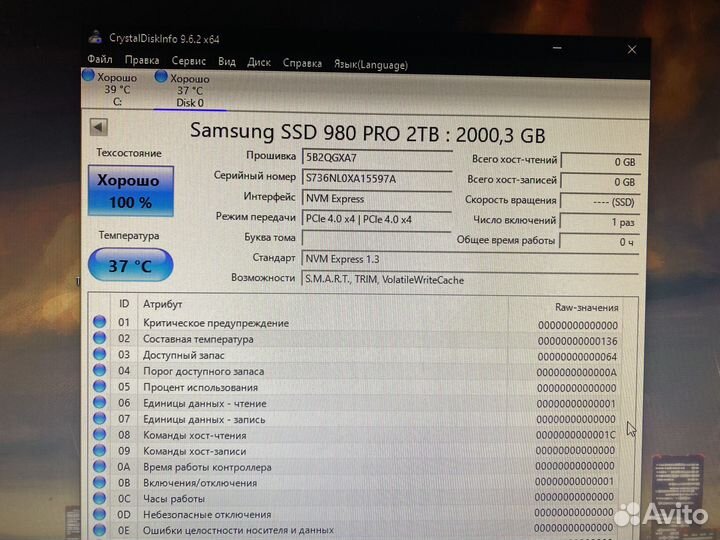Click status orb for 0E Ошибки целостности носителя

[x=100, y=529]
